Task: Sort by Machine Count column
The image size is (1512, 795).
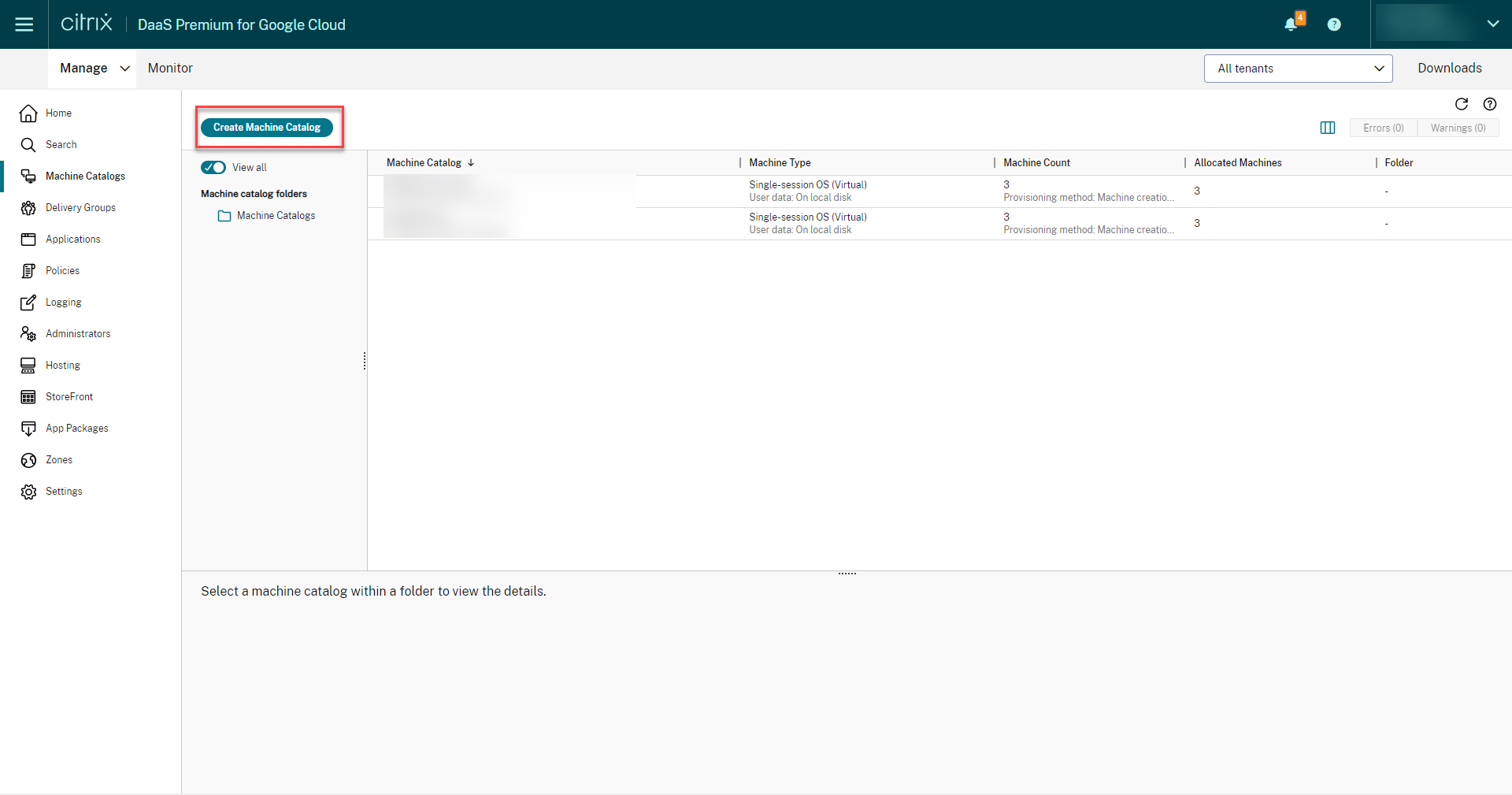Action: [1036, 163]
